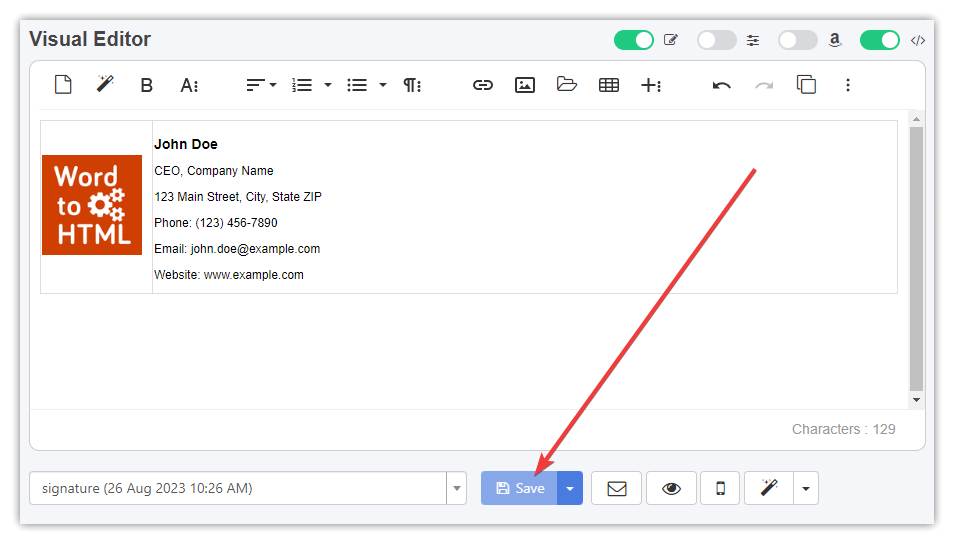This screenshot has width=954, height=544.
Task: Click the magic wand cleanup icon in toolbar
Action: click(105, 83)
